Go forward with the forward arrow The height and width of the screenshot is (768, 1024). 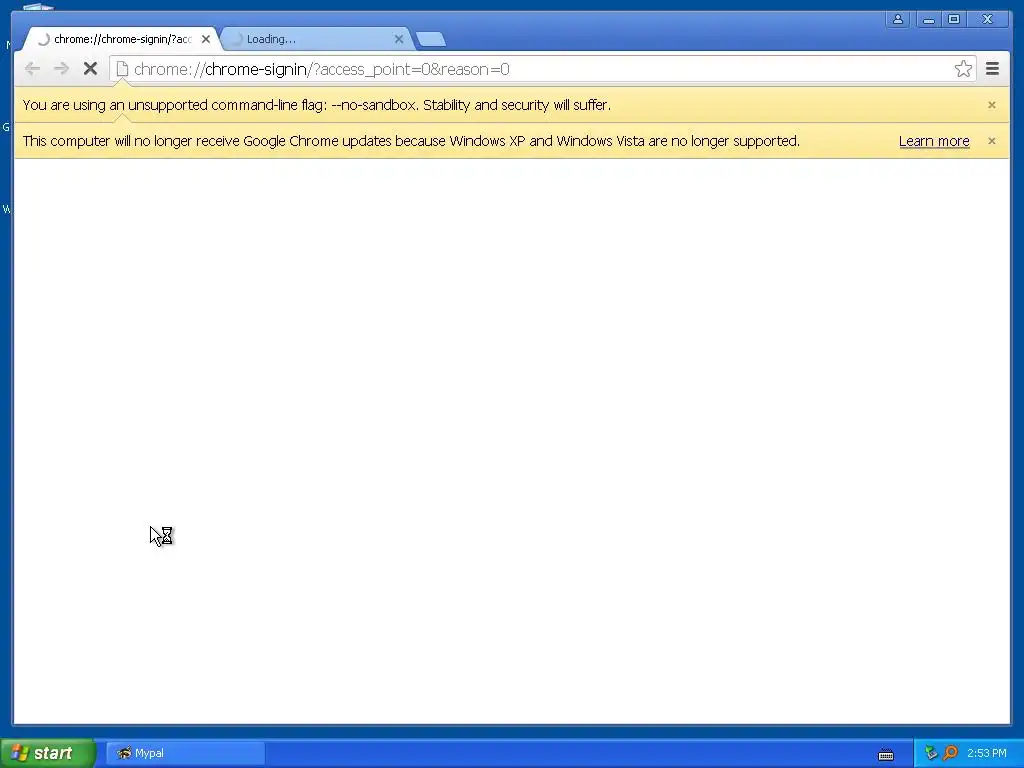[x=61, y=69]
